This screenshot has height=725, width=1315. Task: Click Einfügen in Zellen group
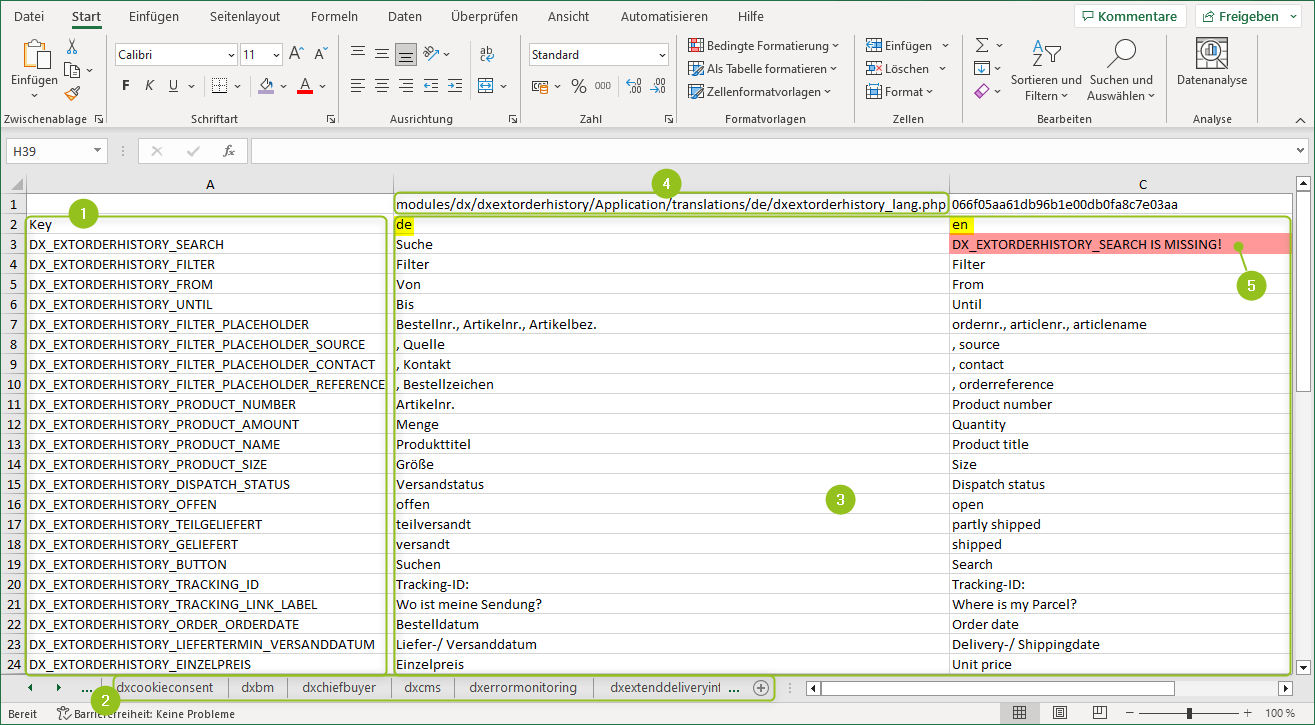906,46
